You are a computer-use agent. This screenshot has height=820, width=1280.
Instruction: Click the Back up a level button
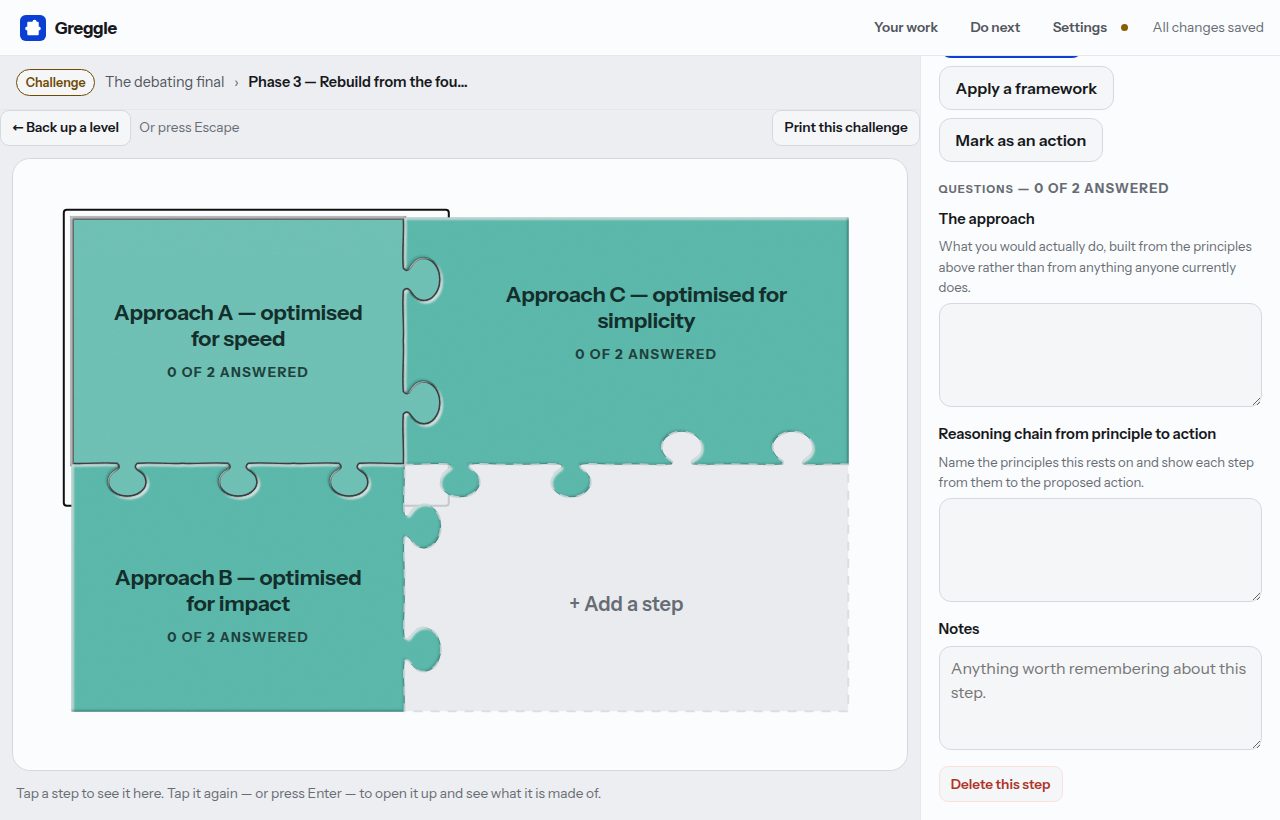click(66, 127)
